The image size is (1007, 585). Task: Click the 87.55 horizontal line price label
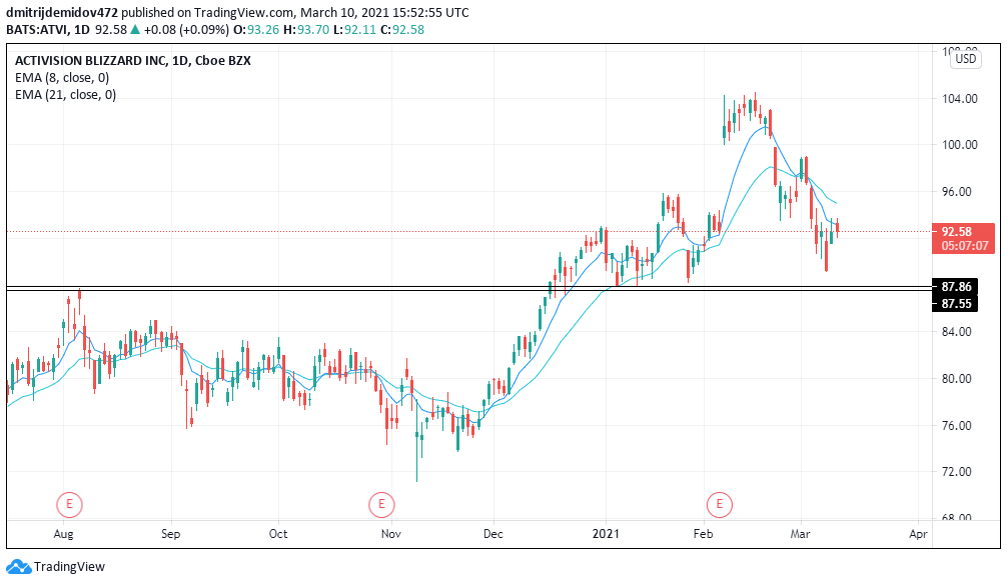coord(955,303)
